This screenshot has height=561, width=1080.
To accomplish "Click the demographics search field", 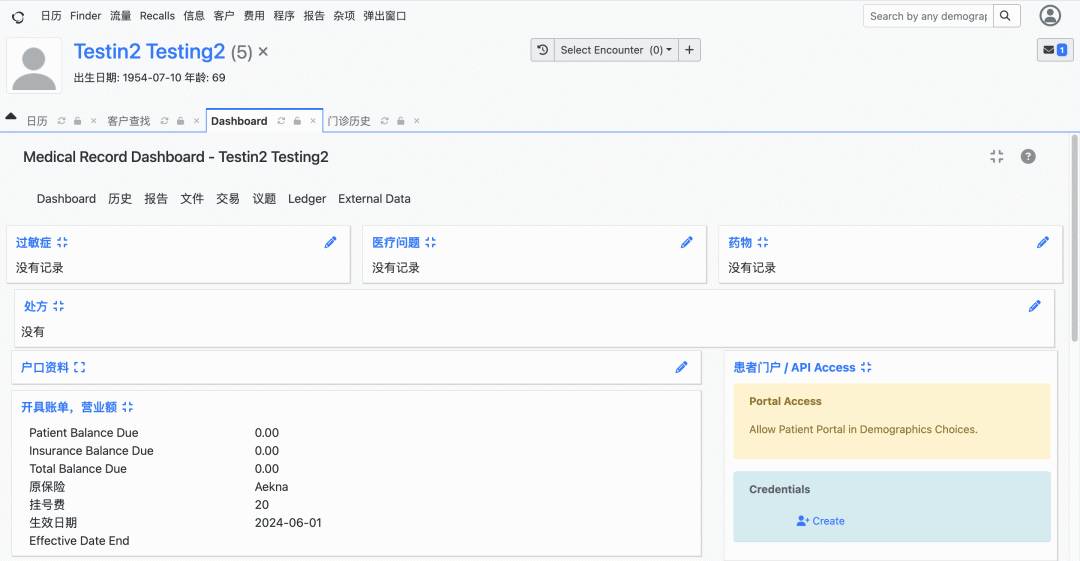I will 928,16.
